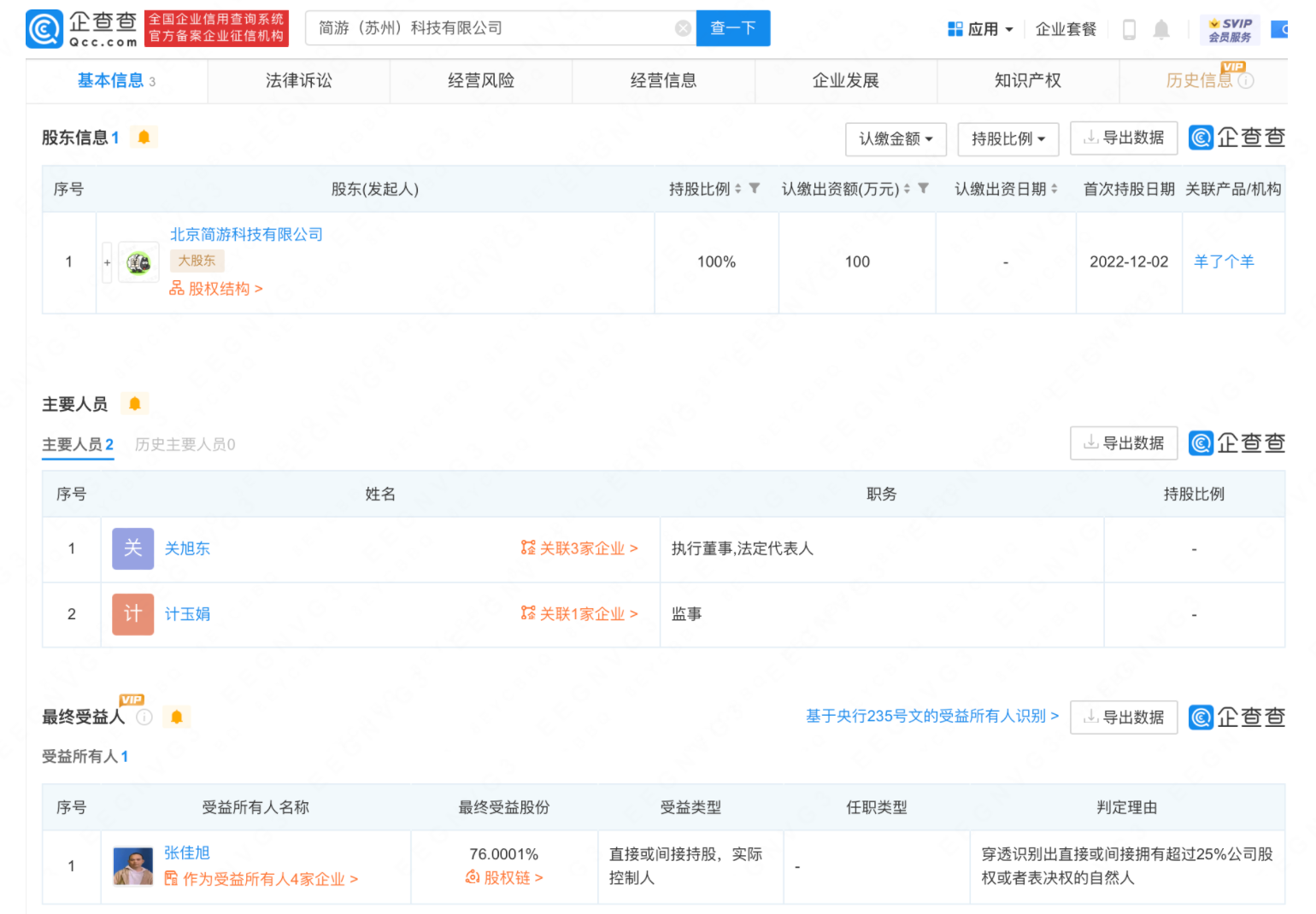Open 张佳旭 beneficiary link
This screenshot has height=914, width=1316.
coord(187,853)
